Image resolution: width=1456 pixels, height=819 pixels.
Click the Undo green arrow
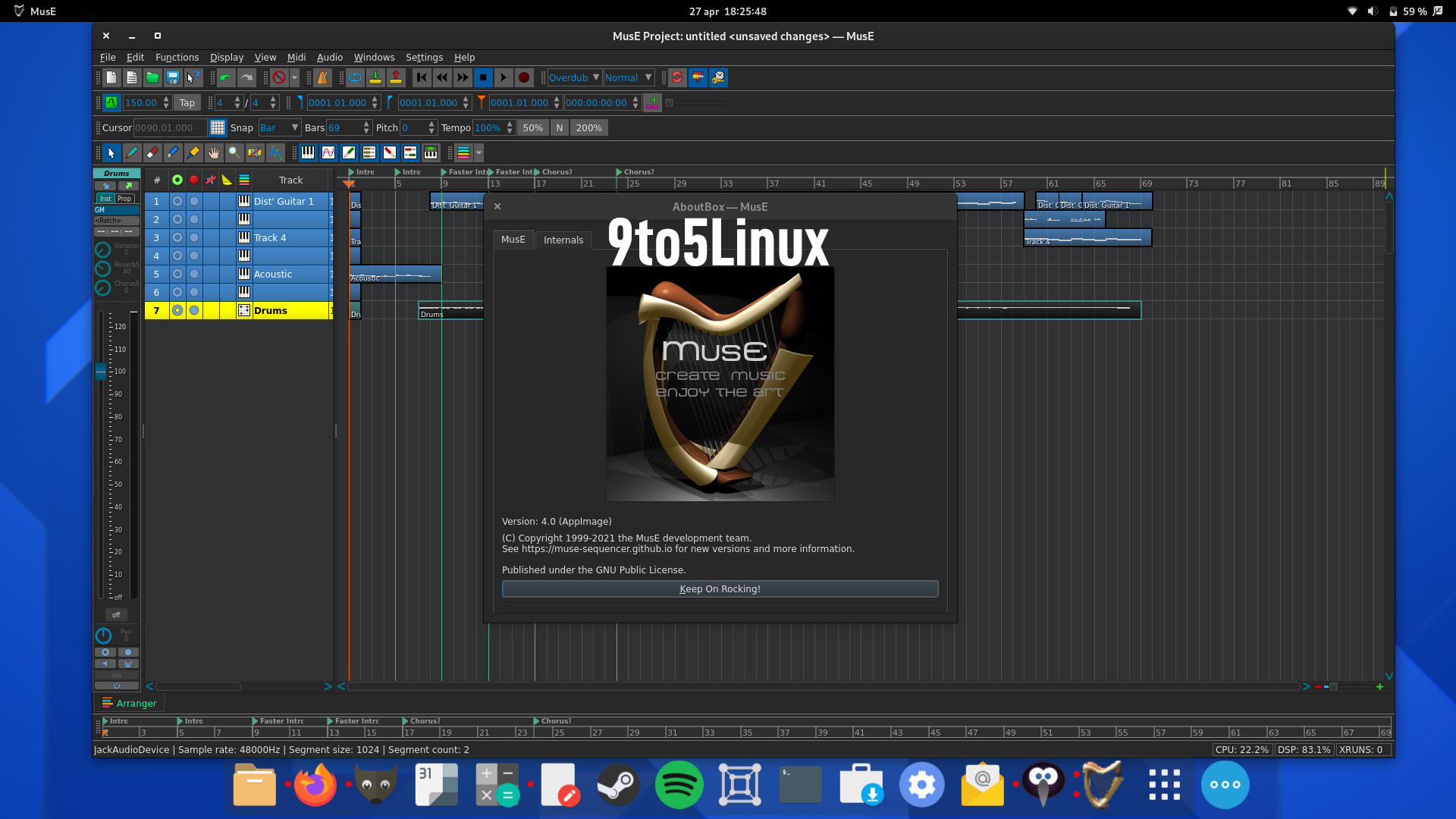tap(226, 77)
